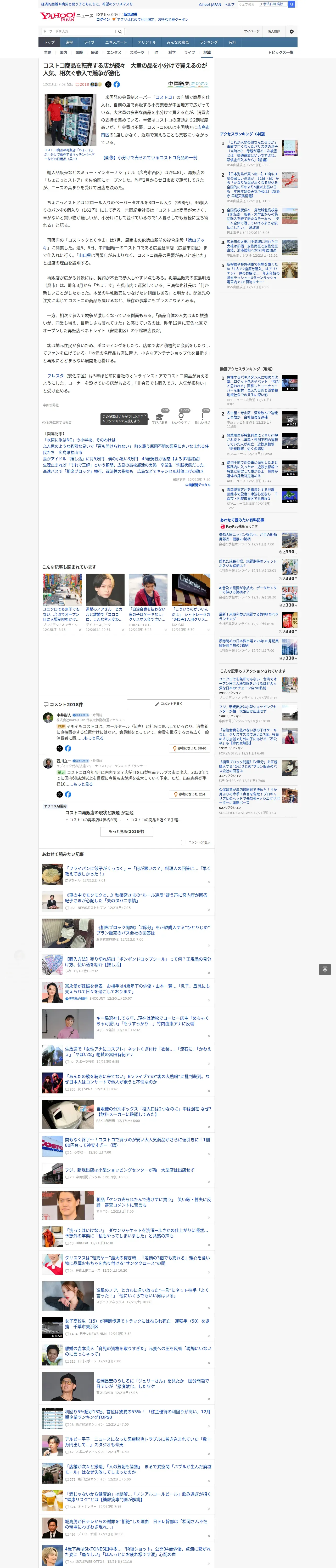This screenshot has height=1568, width=336.
Task: Click the ヘルプ link
Action: point(229,4)
